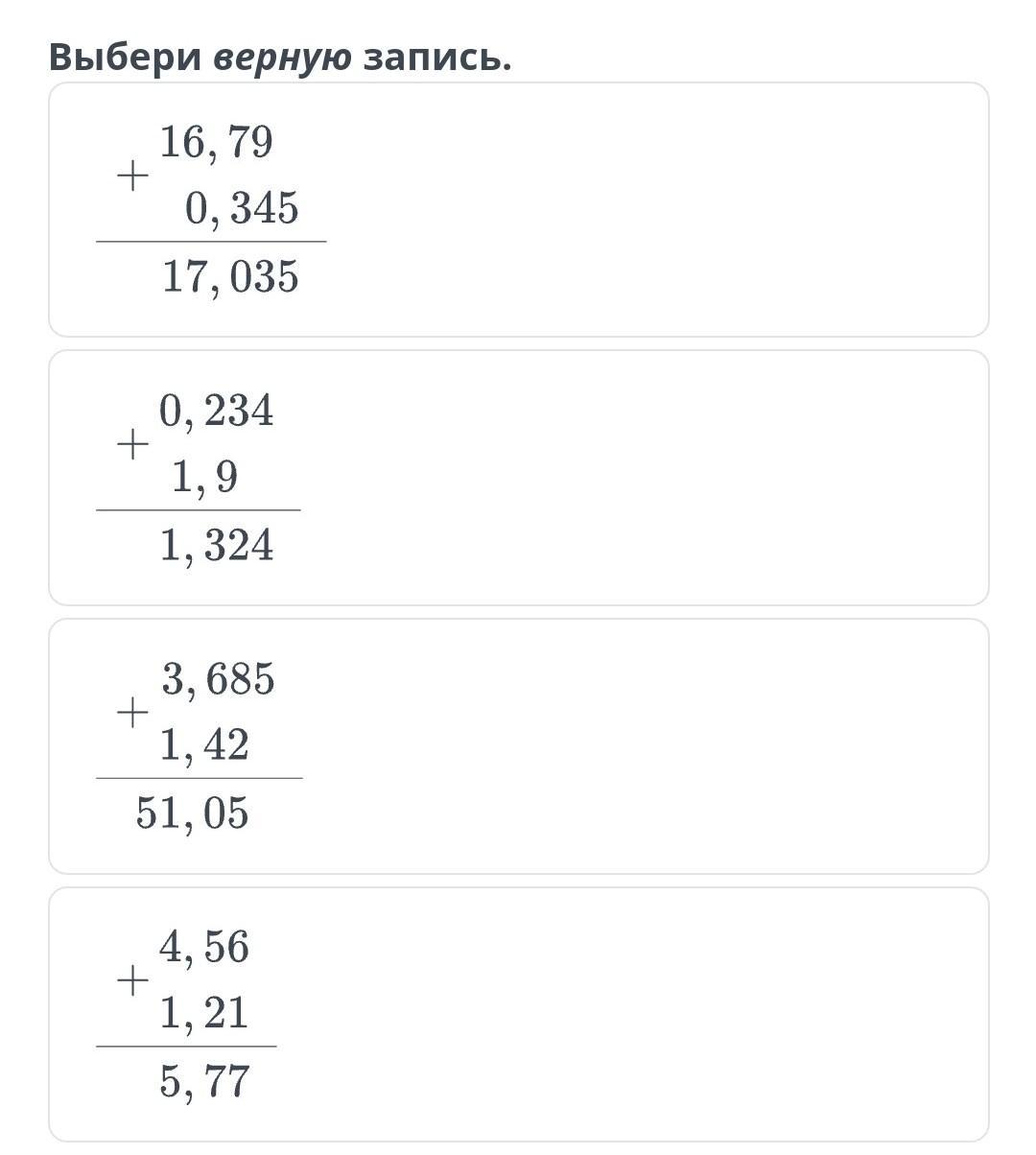Image resolution: width=1036 pixels, height=1155 pixels.
Task: Click the result 51,05 under the line
Action: (x=192, y=813)
